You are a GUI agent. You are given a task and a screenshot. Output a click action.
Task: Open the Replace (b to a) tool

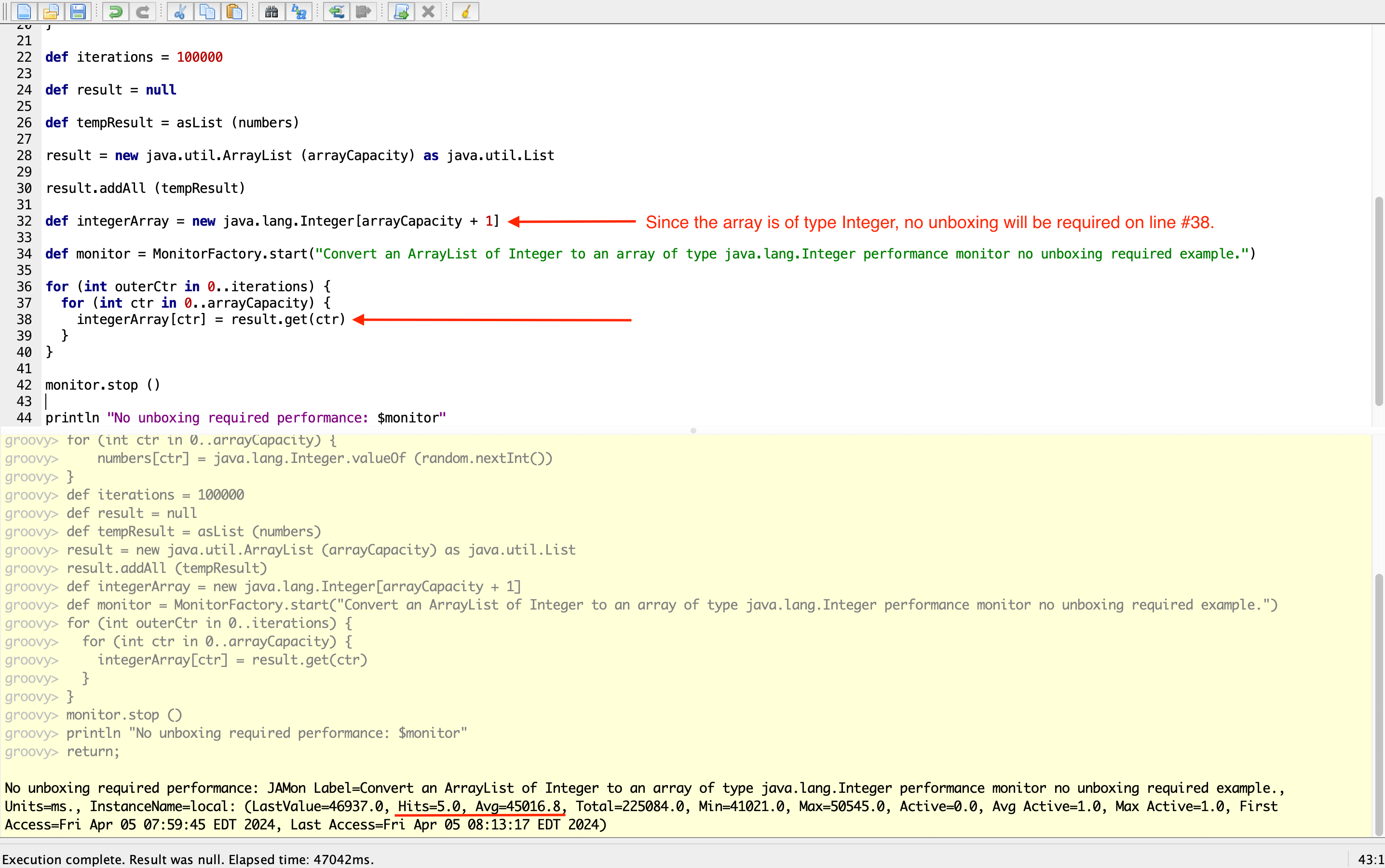point(299,12)
